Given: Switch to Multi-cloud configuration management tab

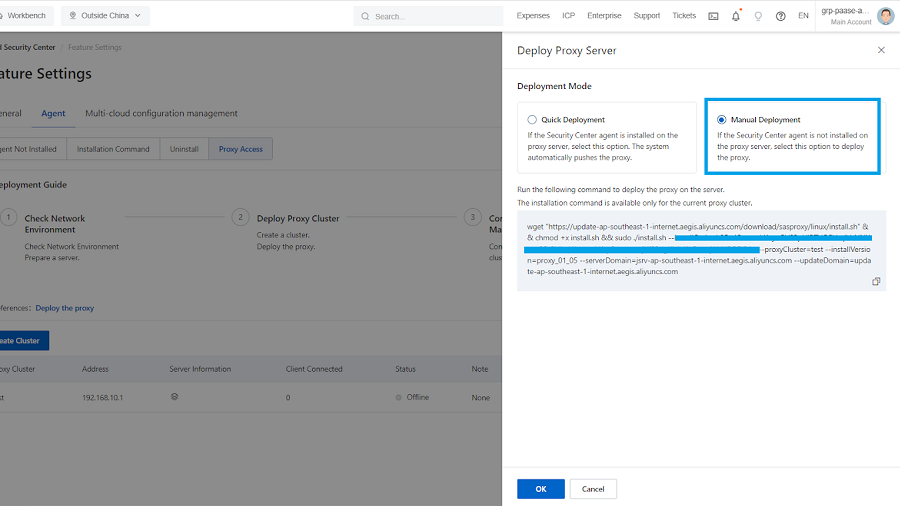Looking at the screenshot, I should point(161,113).
